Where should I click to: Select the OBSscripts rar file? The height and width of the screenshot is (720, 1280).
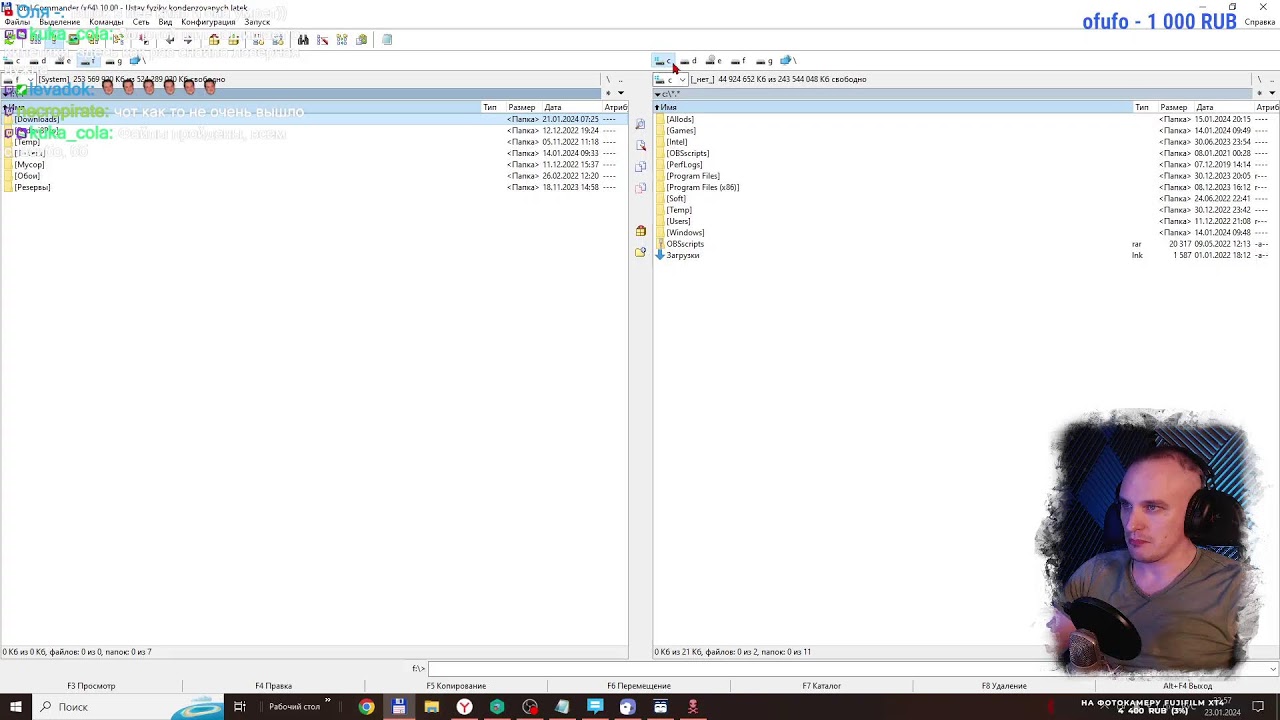tap(685, 244)
